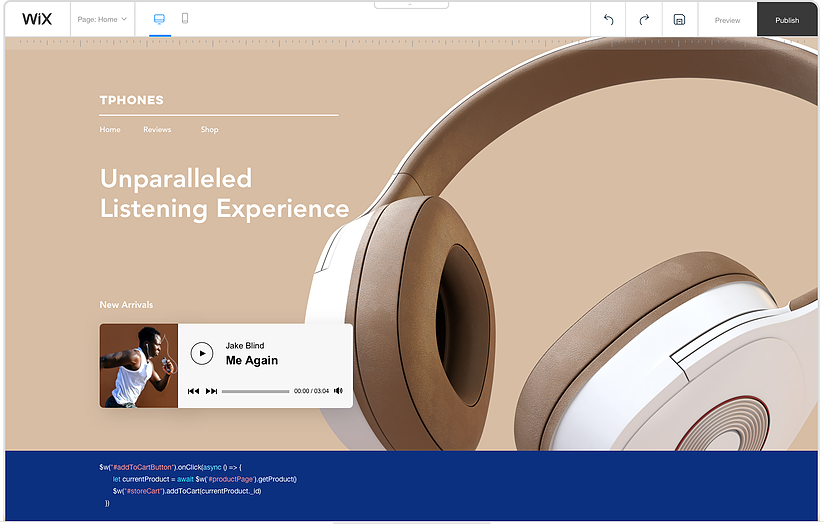The image size is (824, 524).
Task: Switch to desktop view icon
Action: pyautogui.click(x=159, y=19)
